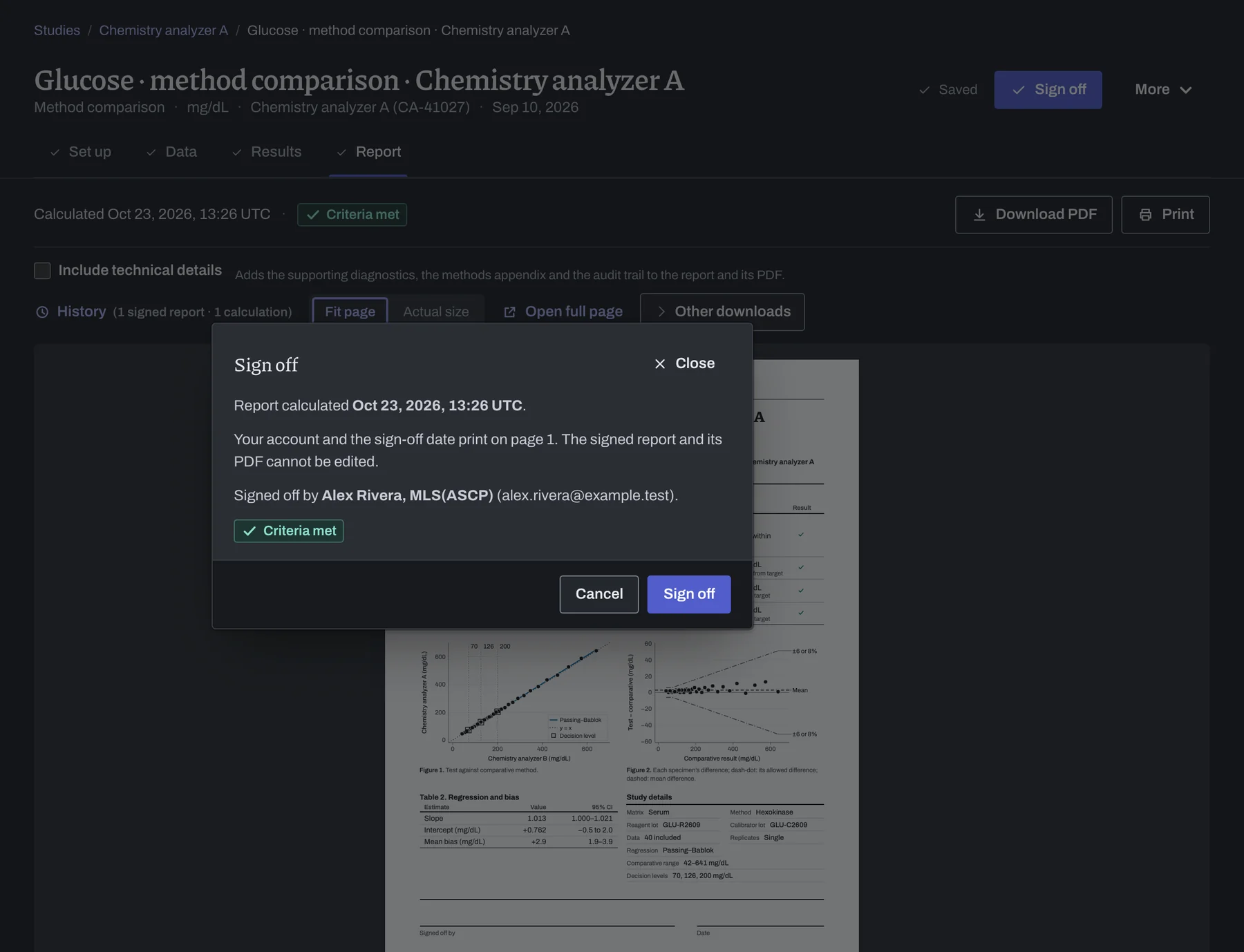Image resolution: width=1244 pixels, height=952 pixels.
Task: Click the header Sign off button
Action: 1048,90
